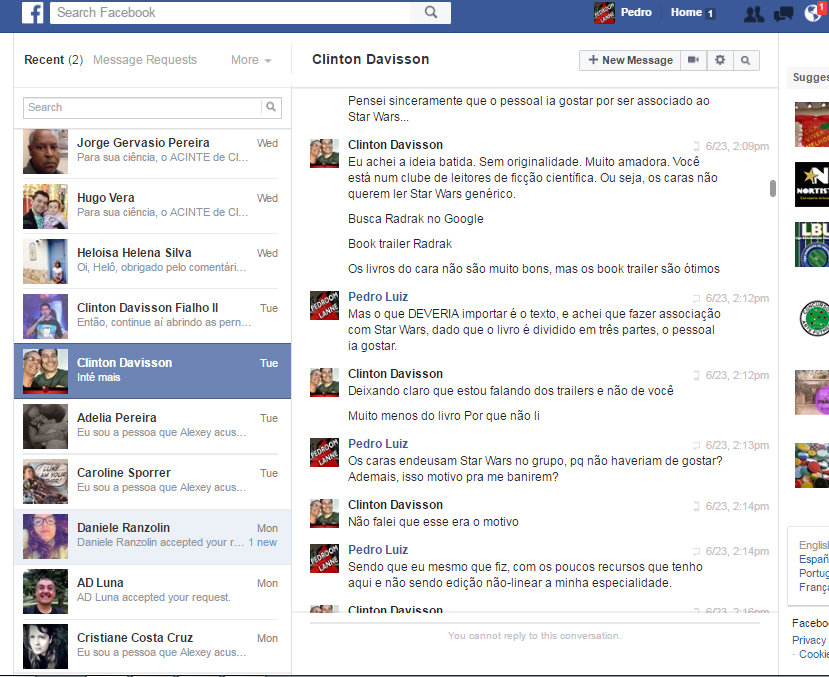Start a video call with camera icon
This screenshot has height=677, width=829.
tap(693, 60)
